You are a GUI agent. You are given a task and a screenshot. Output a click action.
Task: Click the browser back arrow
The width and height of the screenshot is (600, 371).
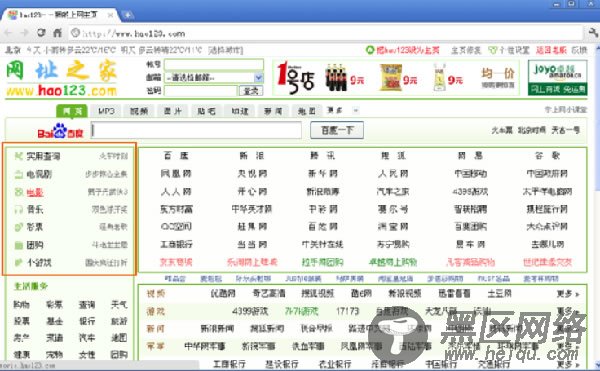8,33
